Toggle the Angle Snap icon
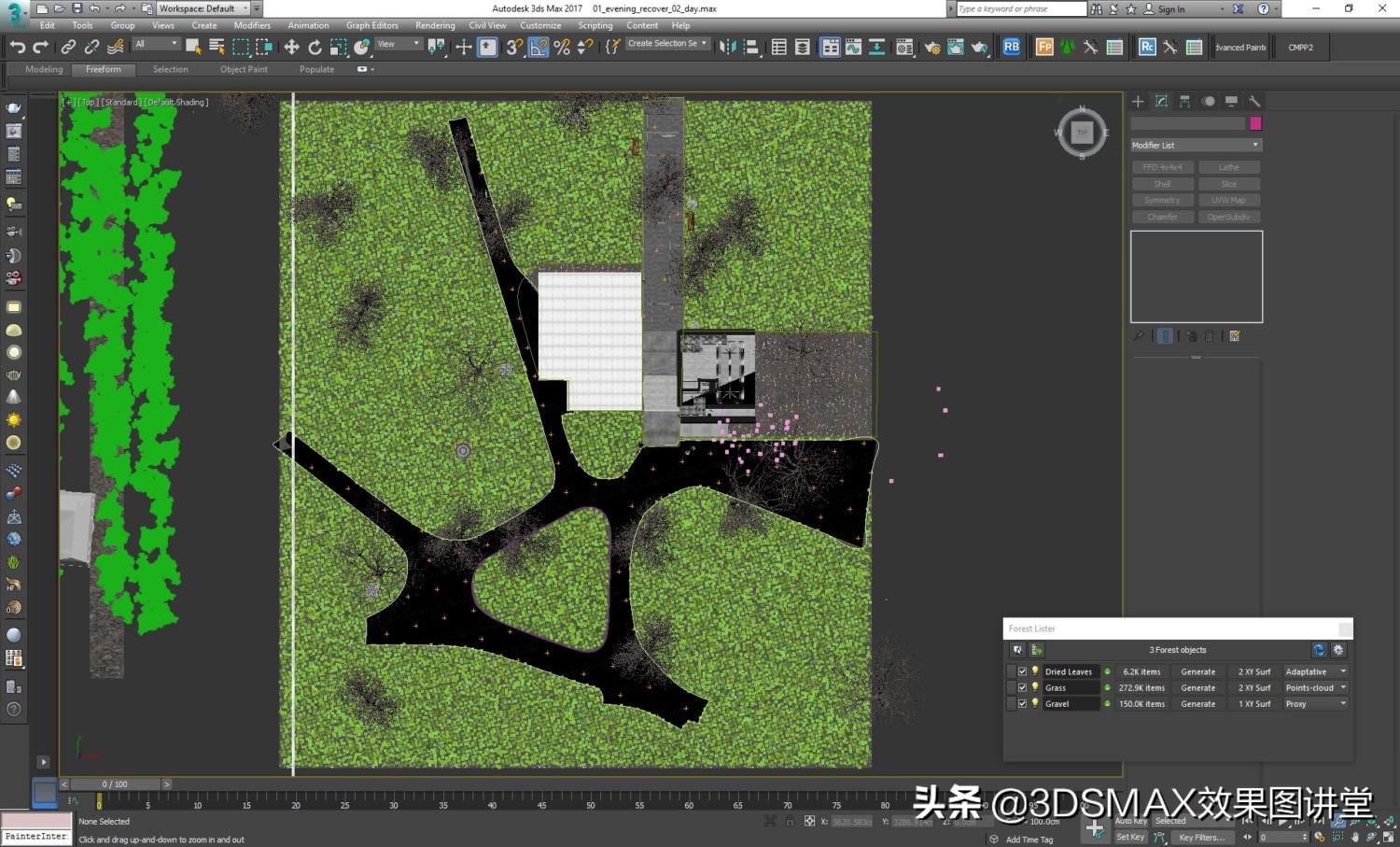Image resolution: width=1400 pixels, height=847 pixels. click(539, 47)
